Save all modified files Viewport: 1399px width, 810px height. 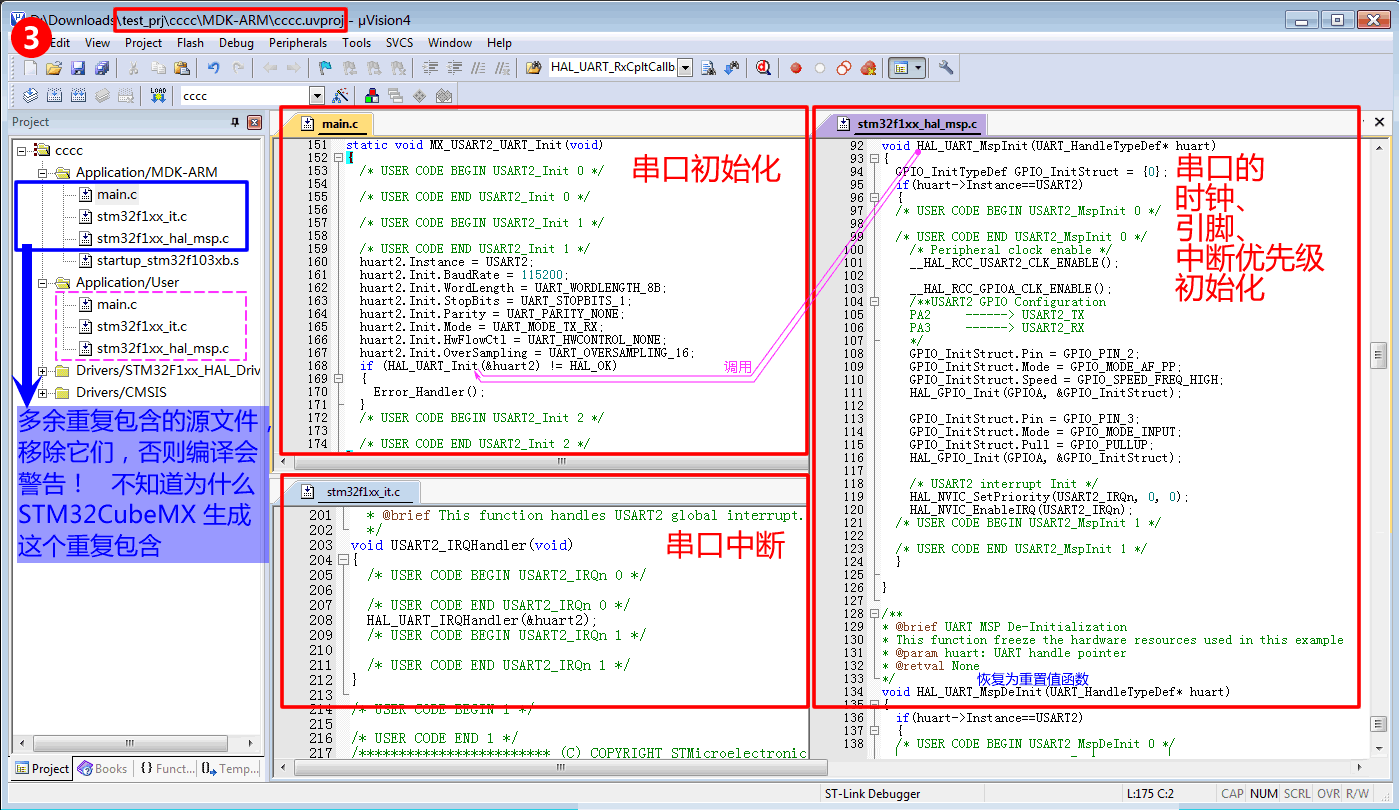[x=104, y=67]
